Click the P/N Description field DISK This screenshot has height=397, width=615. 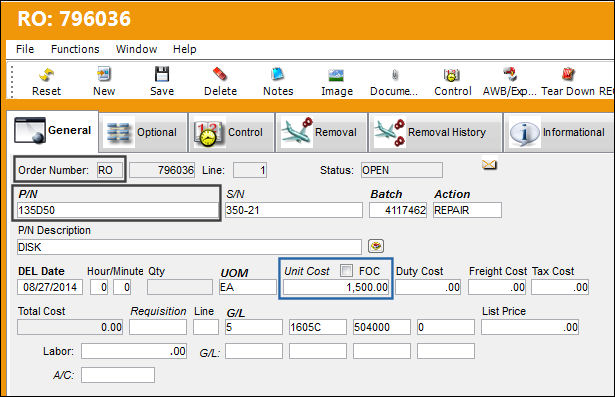coord(189,247)
